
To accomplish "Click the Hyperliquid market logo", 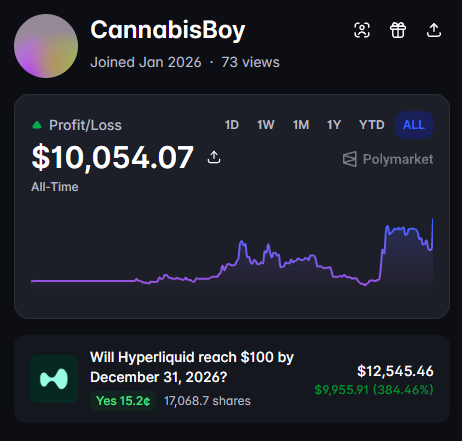I will pos(54,379).
